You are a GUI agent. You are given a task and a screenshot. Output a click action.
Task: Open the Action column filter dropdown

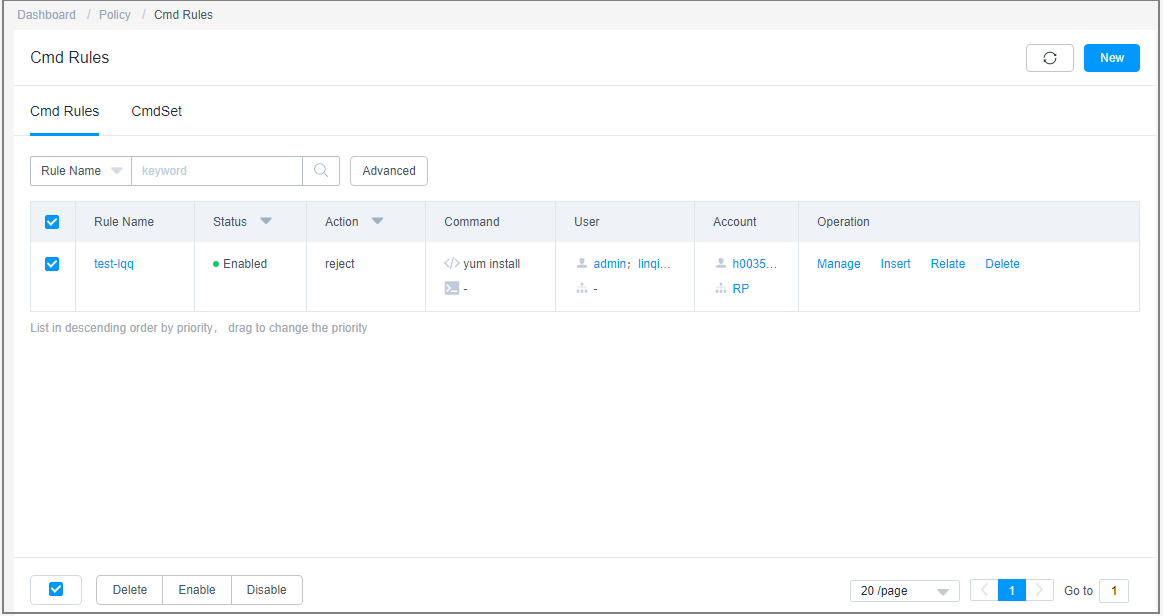tap(378, 221)
